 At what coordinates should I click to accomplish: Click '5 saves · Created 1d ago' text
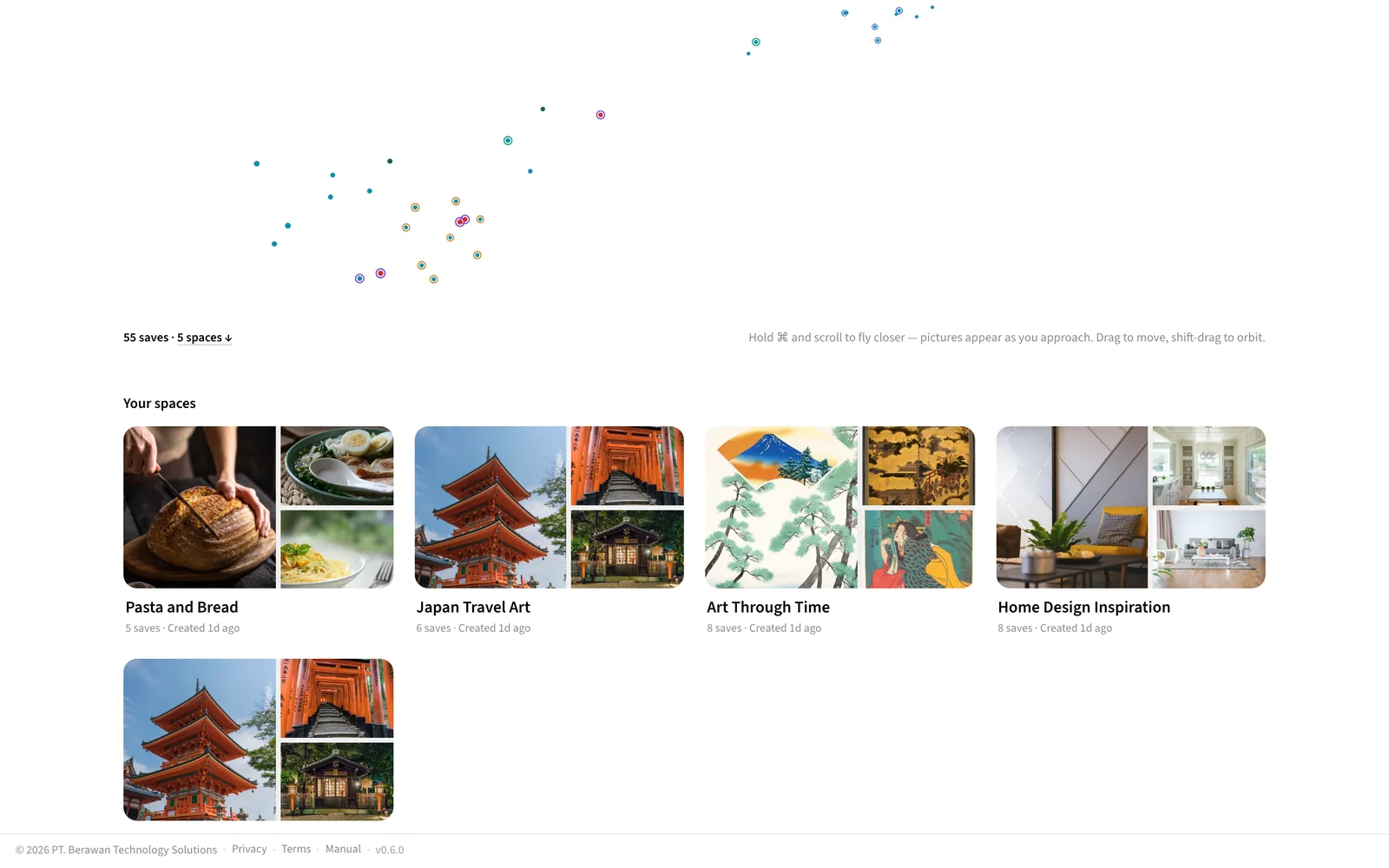(182, 628)
